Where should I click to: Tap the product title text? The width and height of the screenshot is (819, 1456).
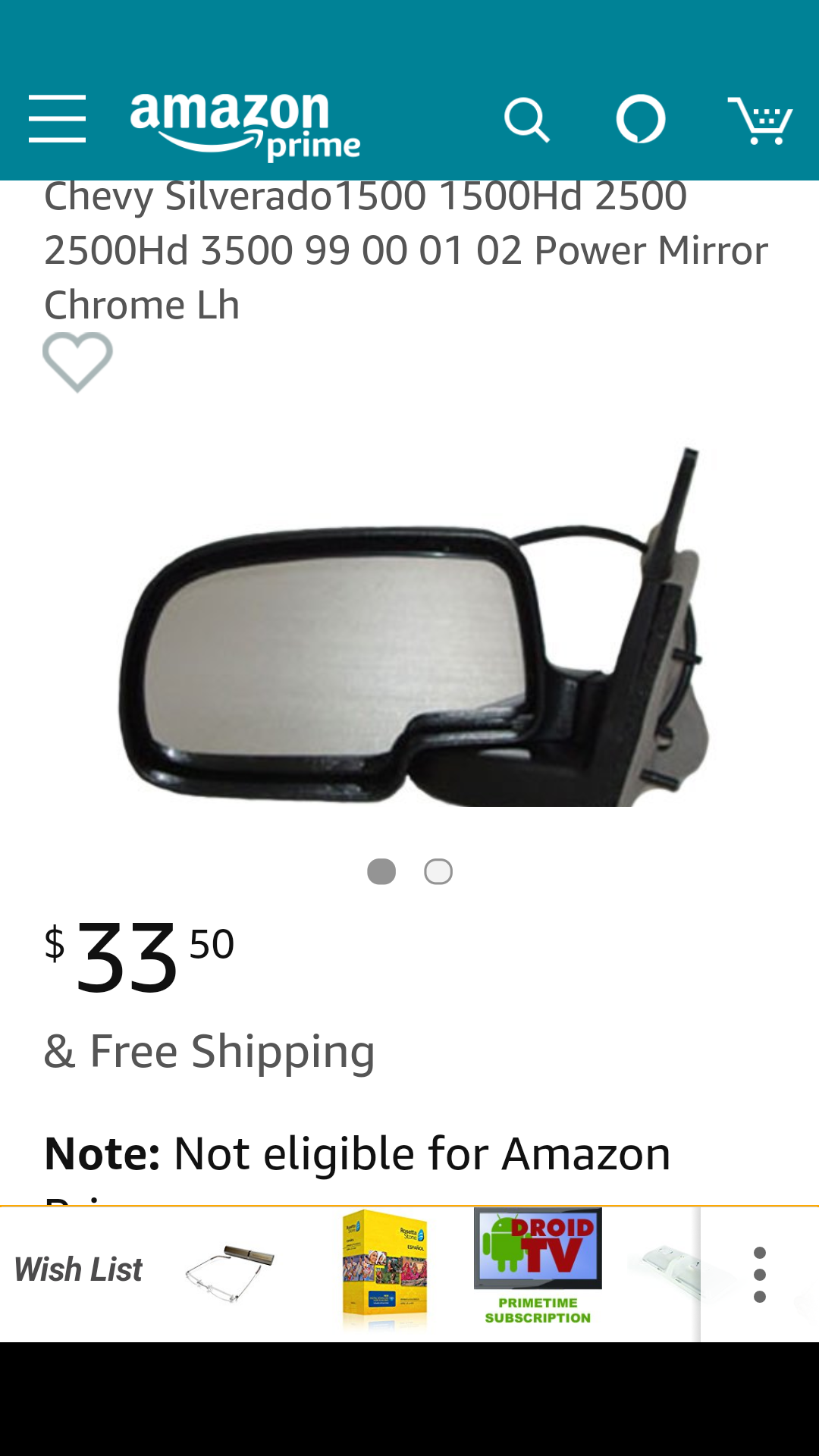(406, 250)
